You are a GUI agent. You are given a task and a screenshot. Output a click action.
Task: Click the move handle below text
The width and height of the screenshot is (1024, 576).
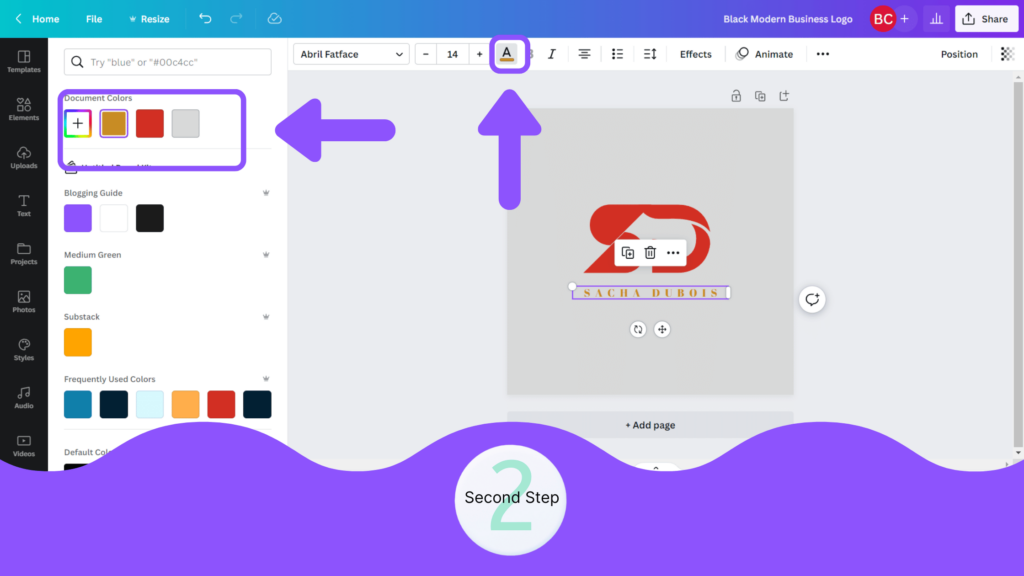click(x=662, y=329)
